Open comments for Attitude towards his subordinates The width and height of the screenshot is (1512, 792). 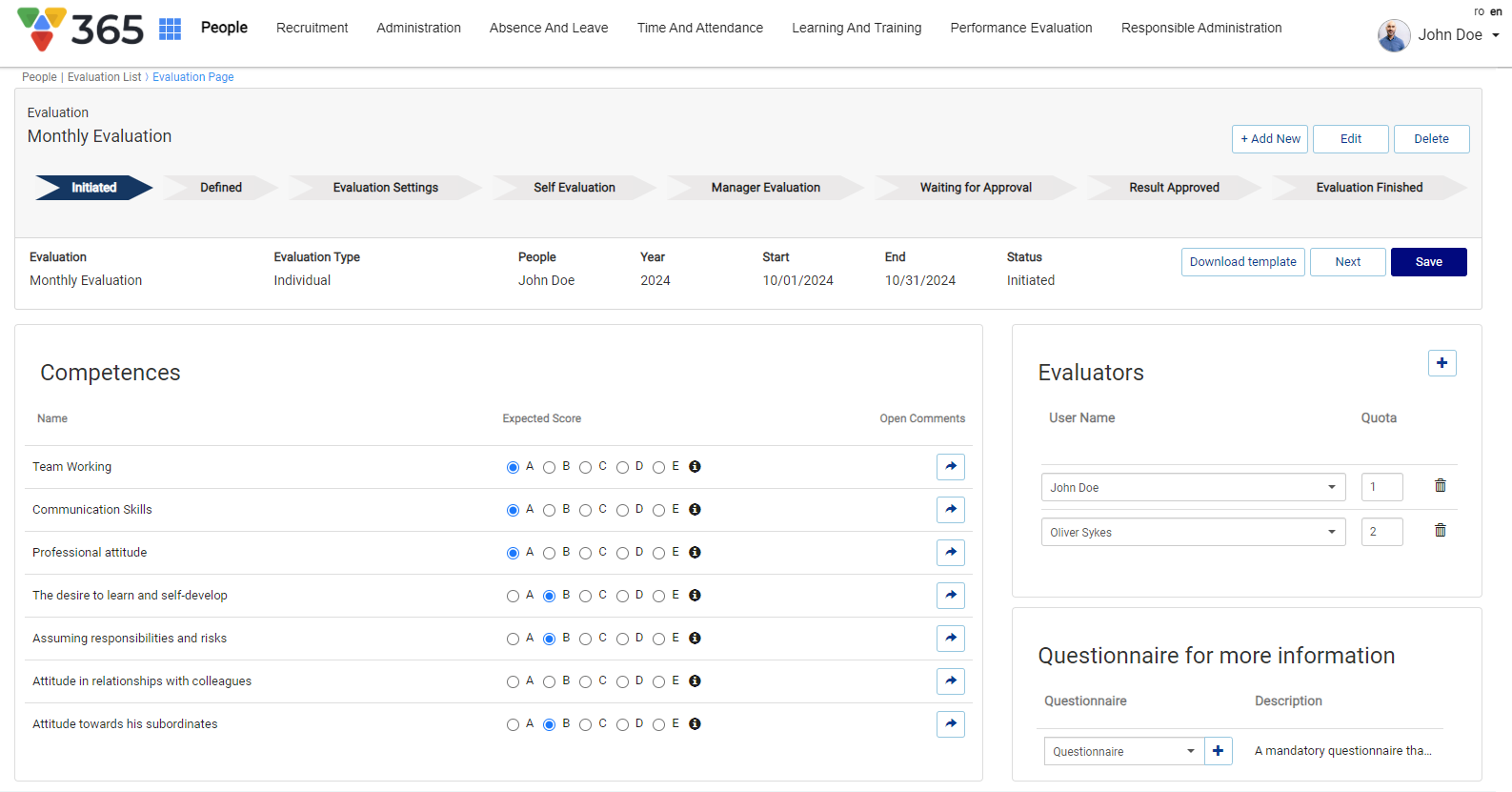tap(950, 724)
